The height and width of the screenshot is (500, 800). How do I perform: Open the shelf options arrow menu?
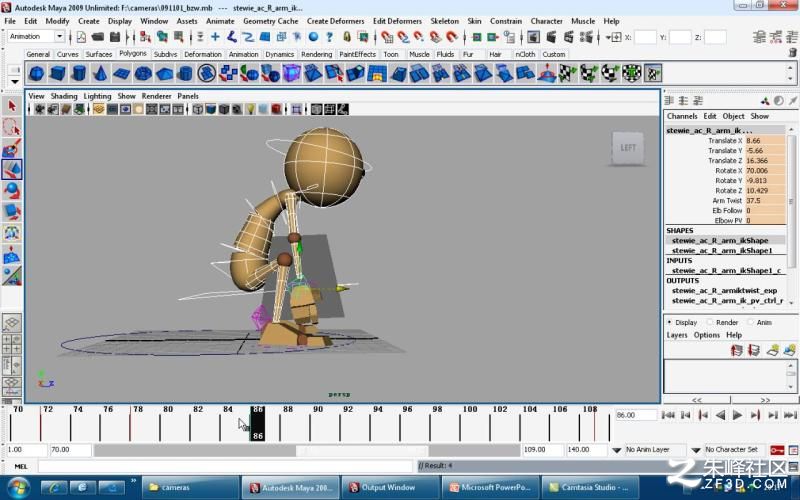point(14,82)
